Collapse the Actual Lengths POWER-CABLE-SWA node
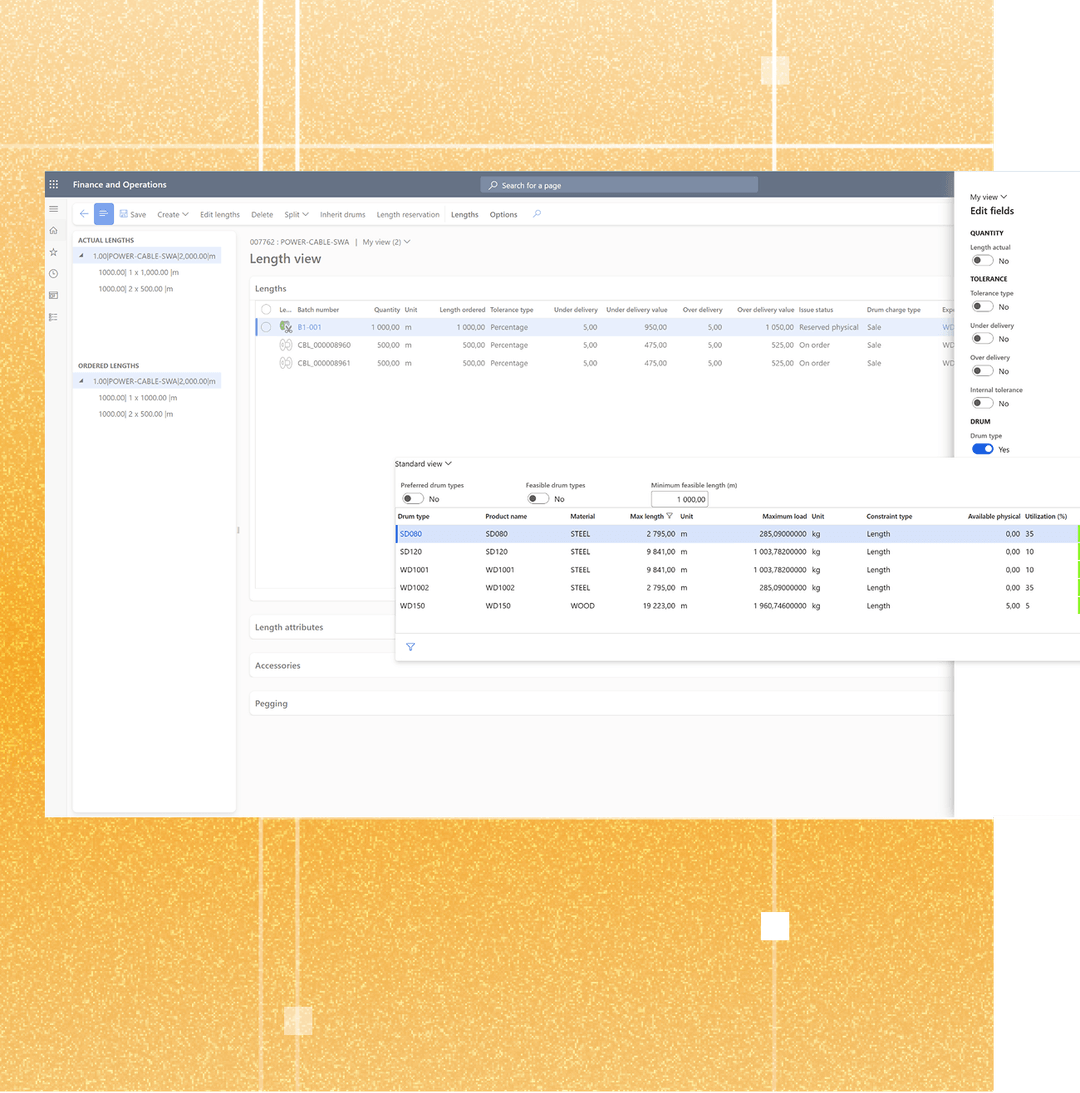 coord(80,256)
